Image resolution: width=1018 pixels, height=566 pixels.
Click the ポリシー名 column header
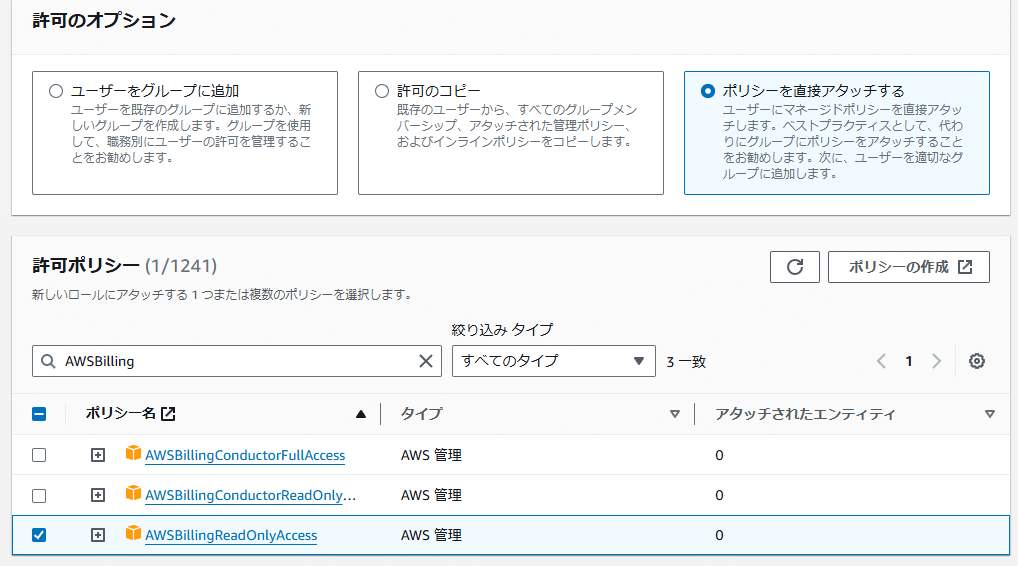pyautogui.click(x=121, y=413)
